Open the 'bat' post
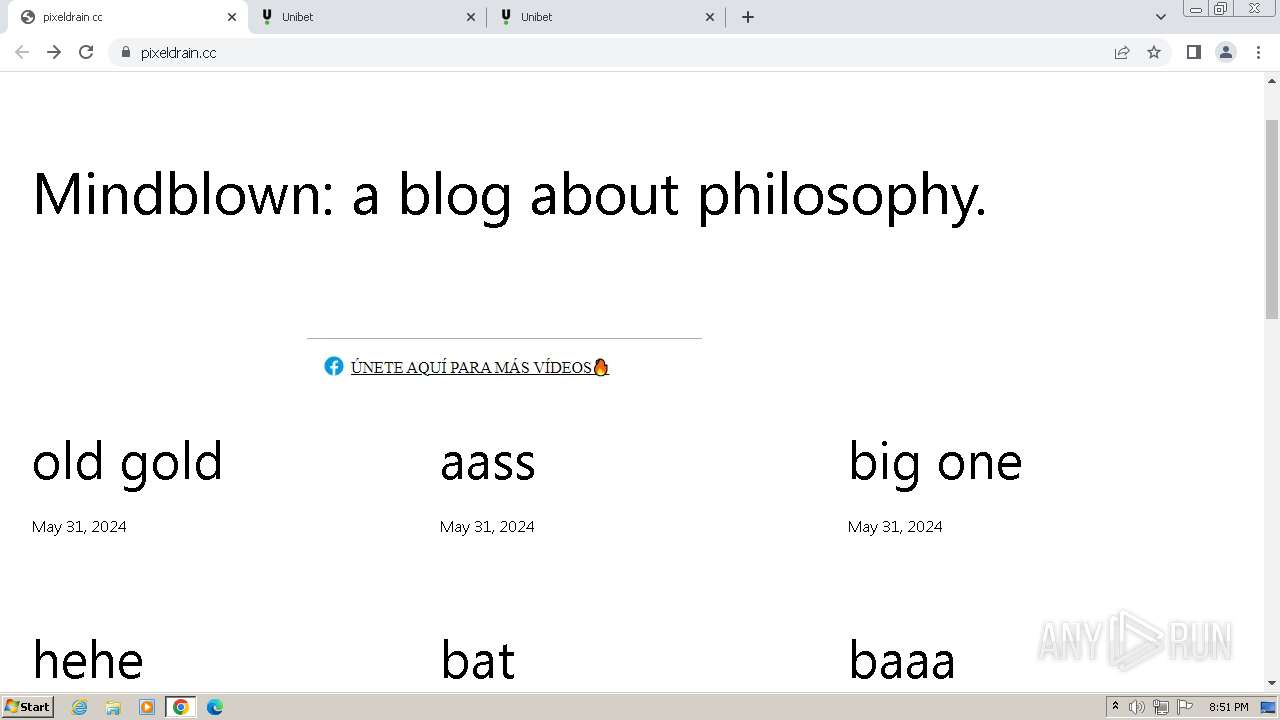Screen dimensions: 1280x720 click(x=478, y=660)
